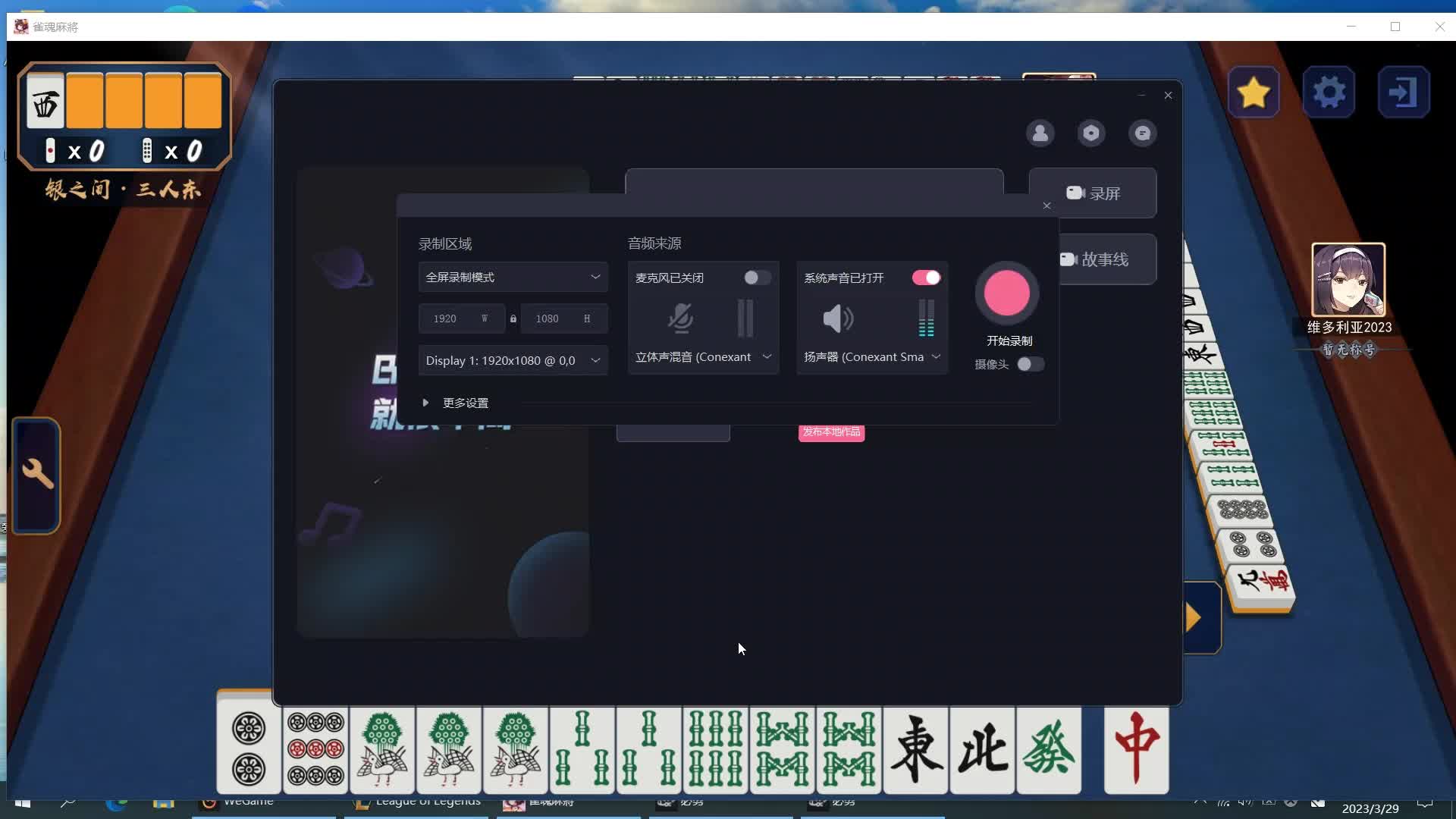
Task: Open the 全屏录制模式 recording mode dropdown
Action: pos(513,278)
